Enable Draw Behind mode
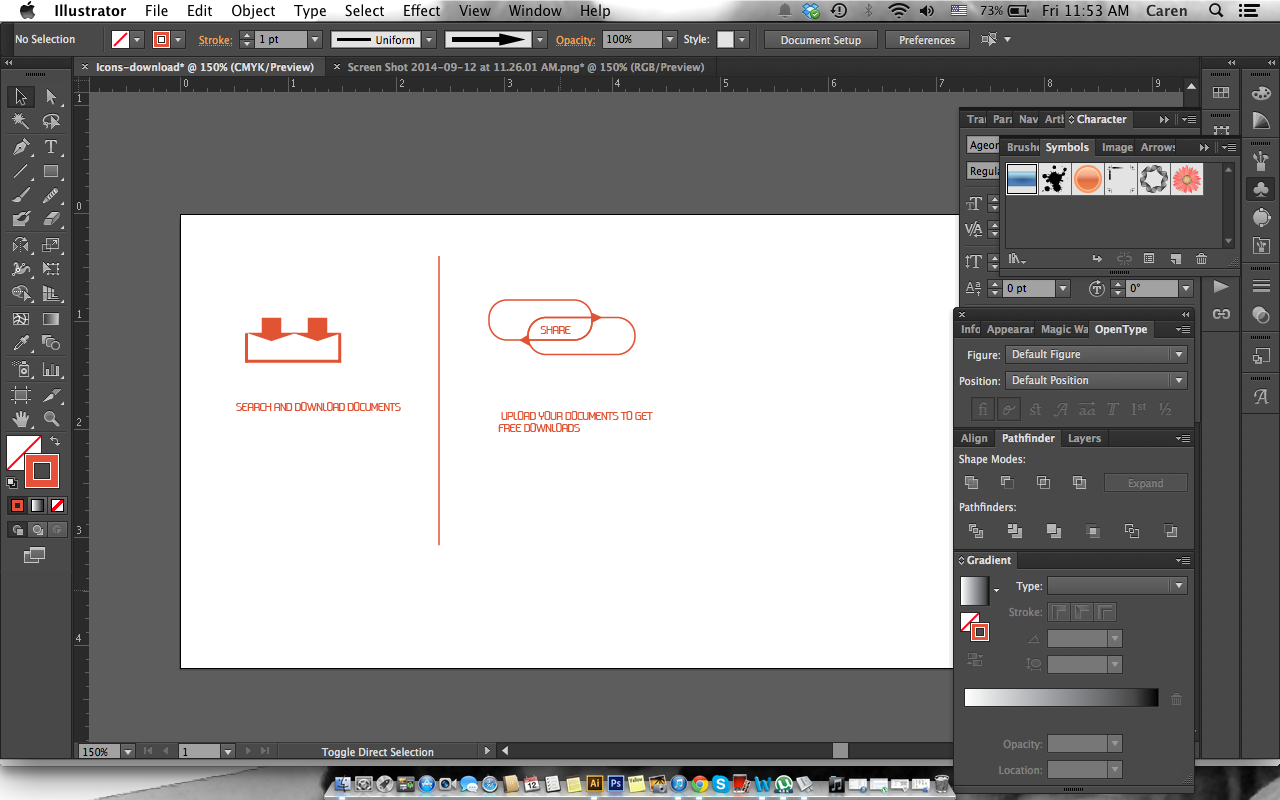Image resolution: width=1280 pixels, height=800 pixels. click(37, 530)
